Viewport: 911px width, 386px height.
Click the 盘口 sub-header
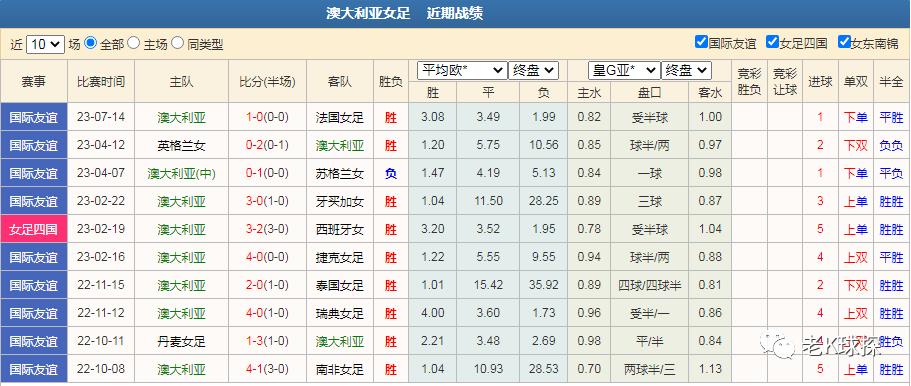(x=650, y=92)
